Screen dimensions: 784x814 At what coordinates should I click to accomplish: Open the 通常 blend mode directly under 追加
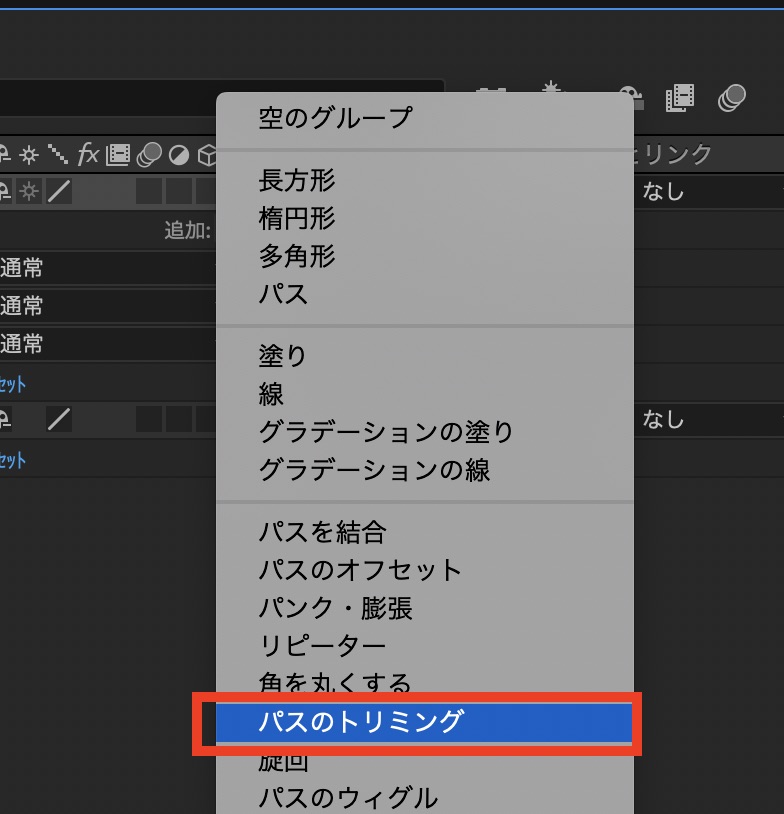[x=108, y=268]
